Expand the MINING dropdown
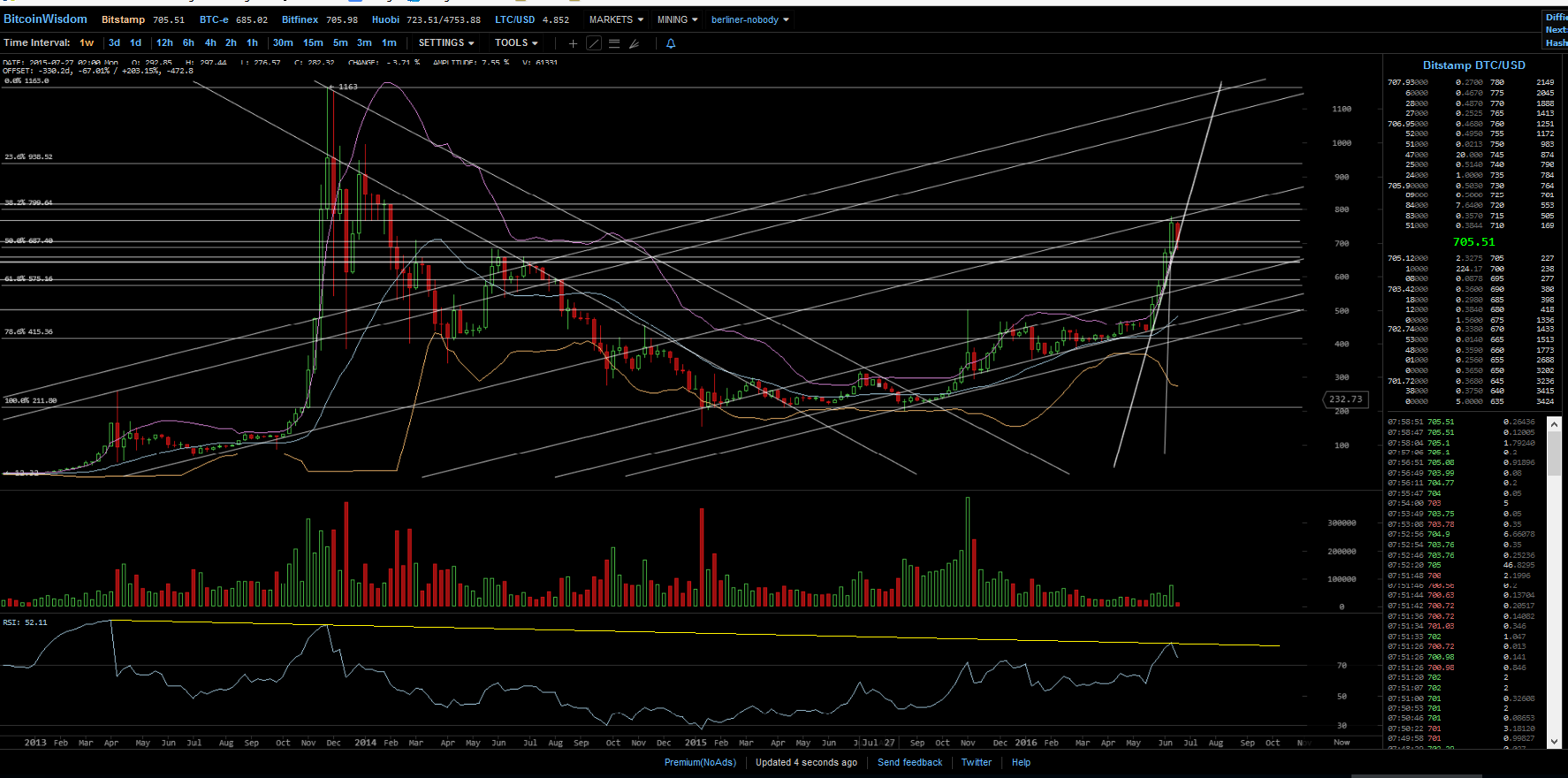The height and width of the screenshot is (778, 1568). point(677,19)
